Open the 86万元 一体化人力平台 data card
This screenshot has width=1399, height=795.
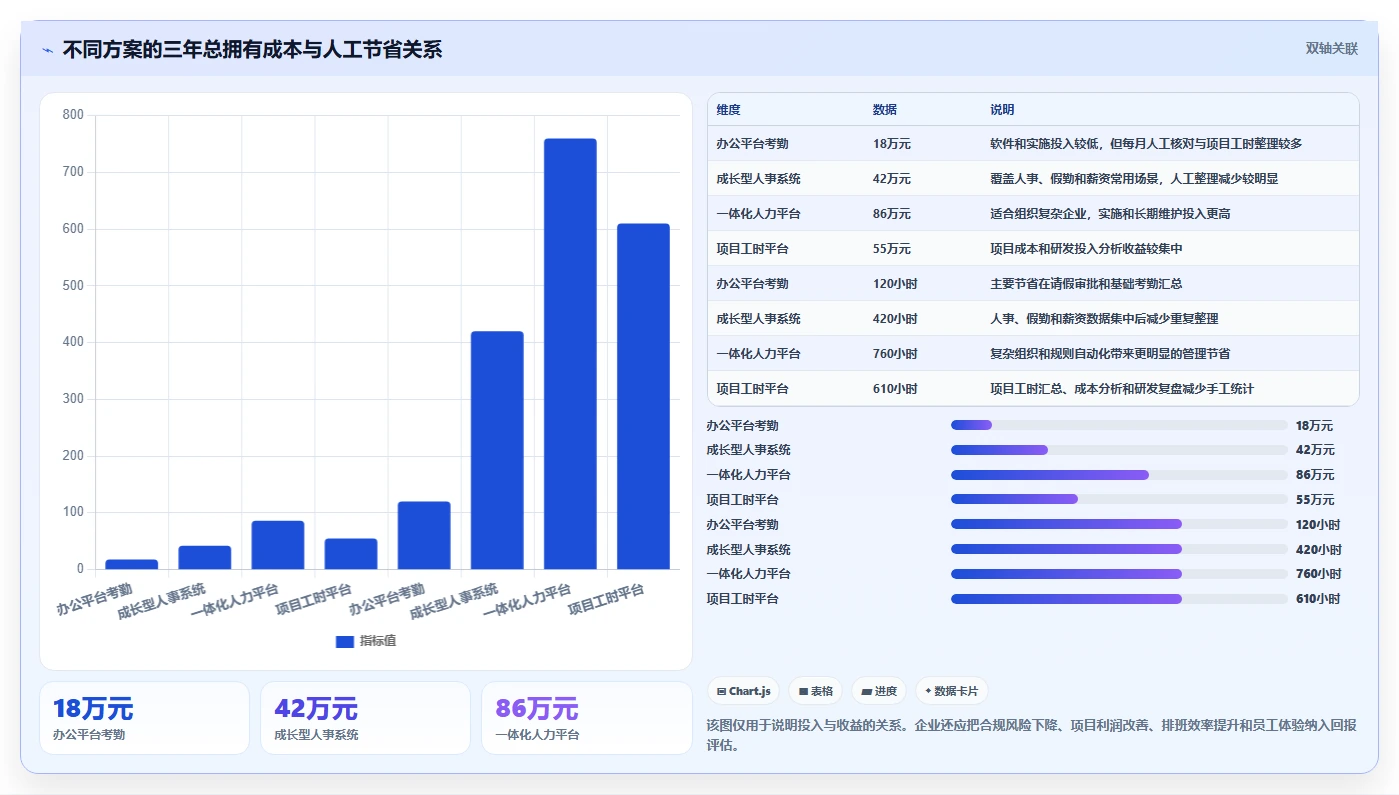click(x=586, y=718)
